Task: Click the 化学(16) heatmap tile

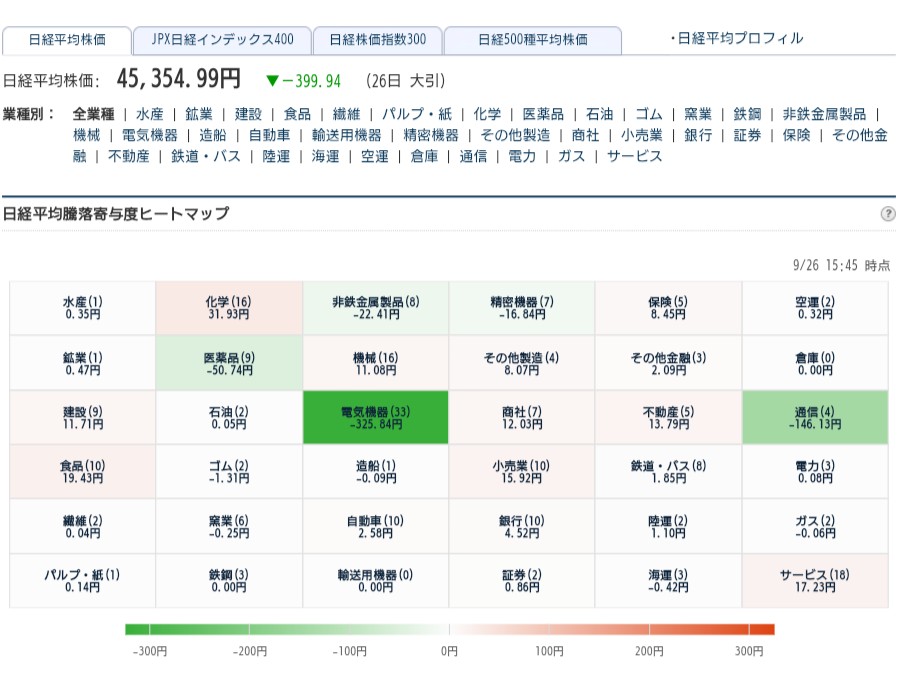Action: pos(229,308)
